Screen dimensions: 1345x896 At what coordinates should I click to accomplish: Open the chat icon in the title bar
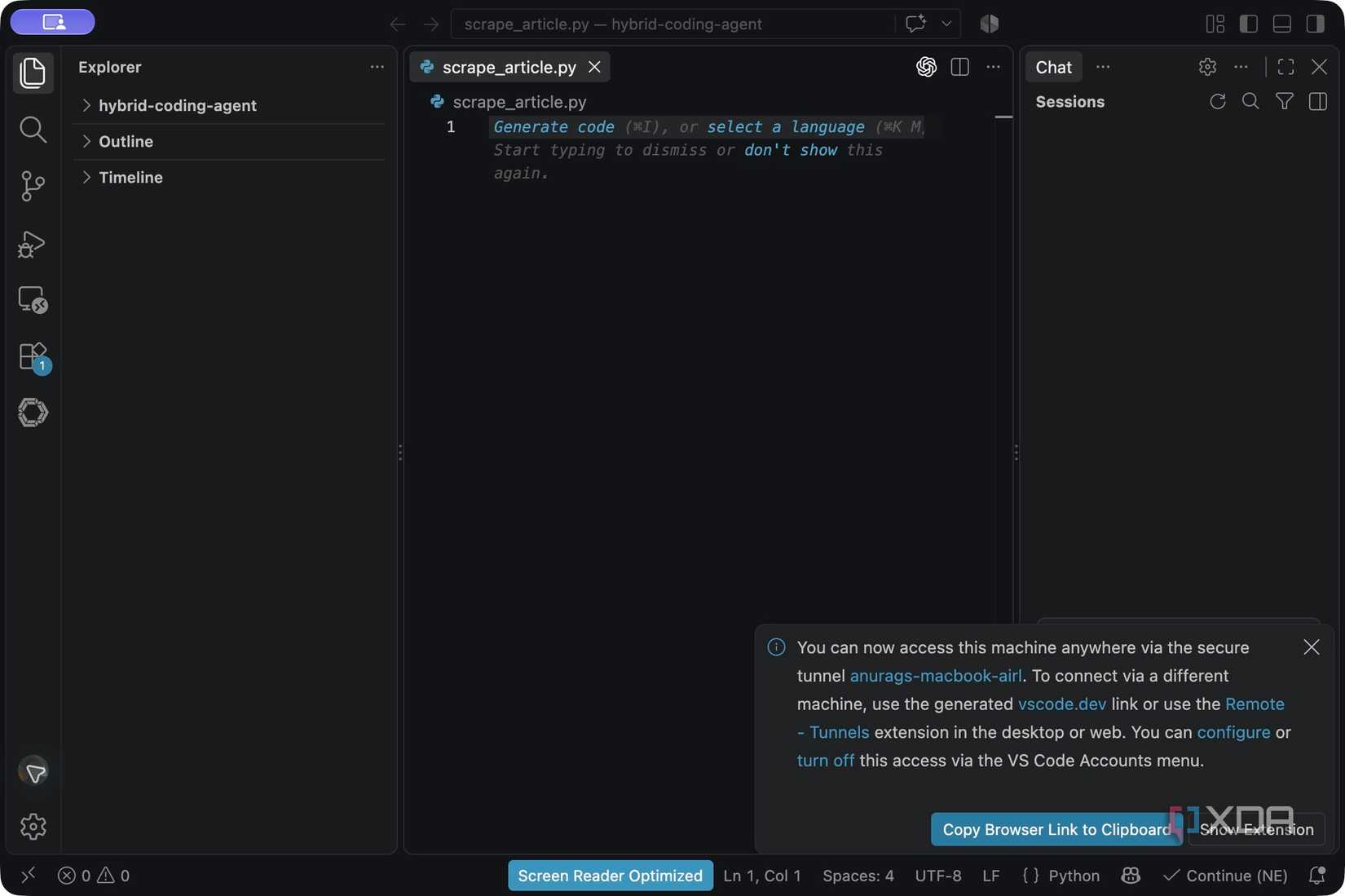coord(915,23)
